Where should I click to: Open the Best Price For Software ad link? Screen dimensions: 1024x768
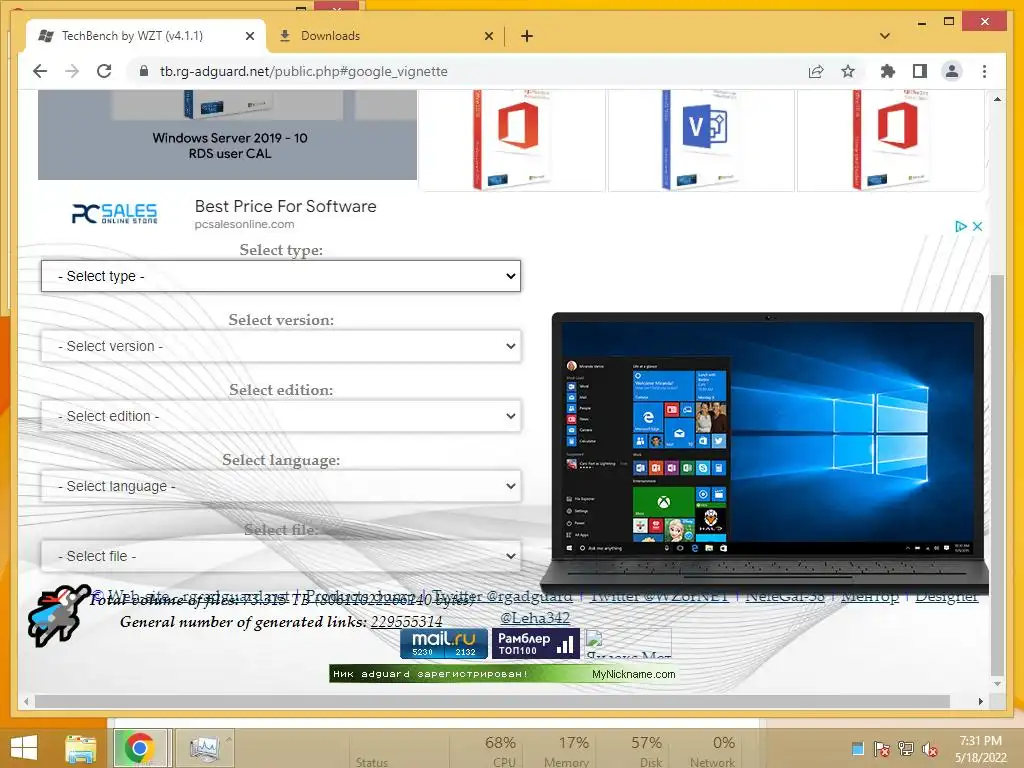tap(285, 206)
